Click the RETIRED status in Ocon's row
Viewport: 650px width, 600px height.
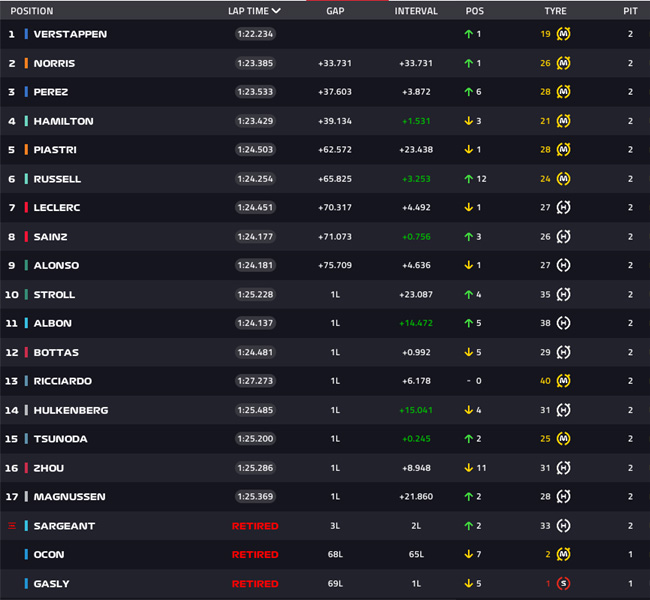[x=255, y=554]
